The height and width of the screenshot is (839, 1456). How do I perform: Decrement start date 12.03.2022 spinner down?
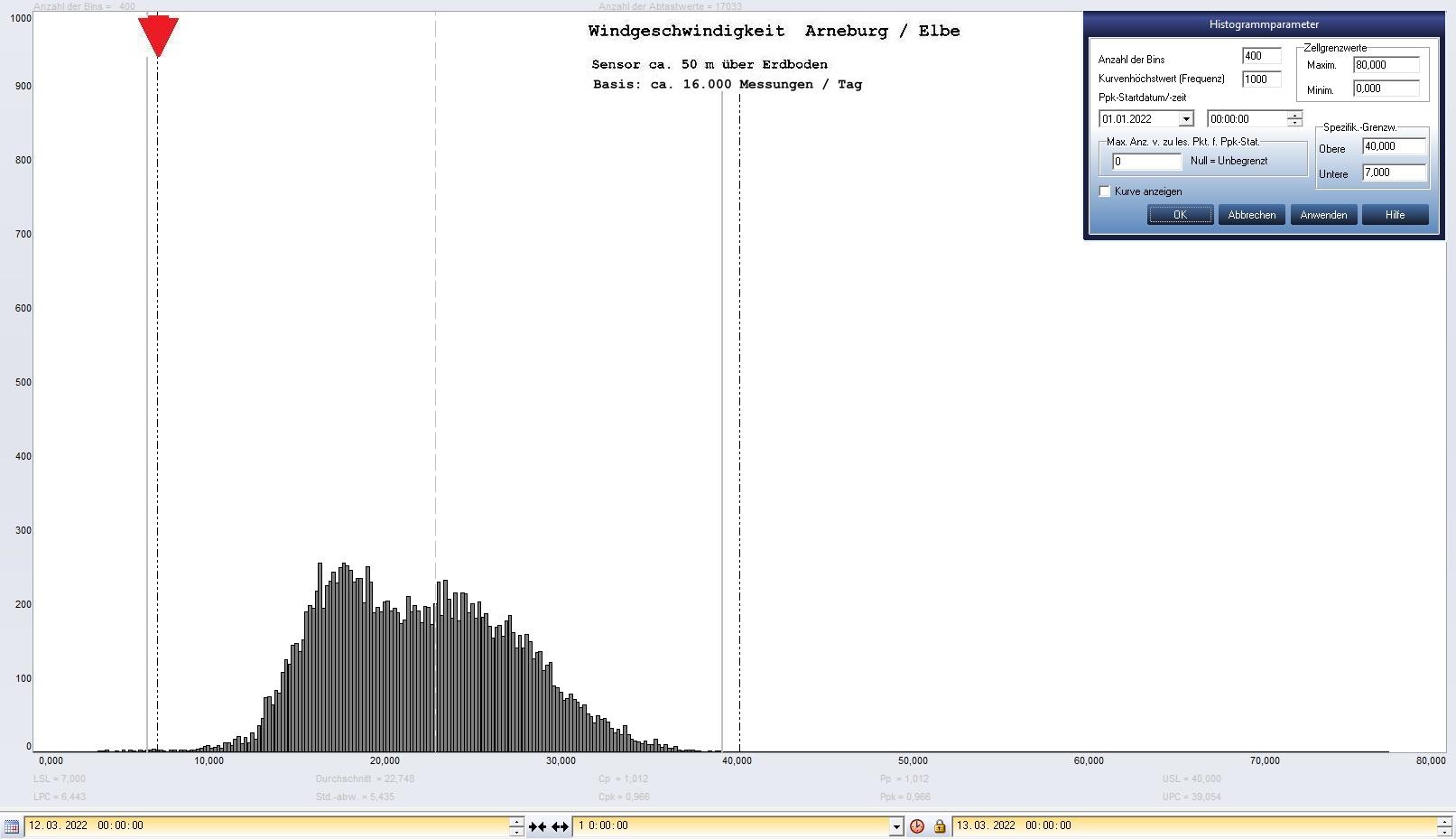(x=516, y=831)
